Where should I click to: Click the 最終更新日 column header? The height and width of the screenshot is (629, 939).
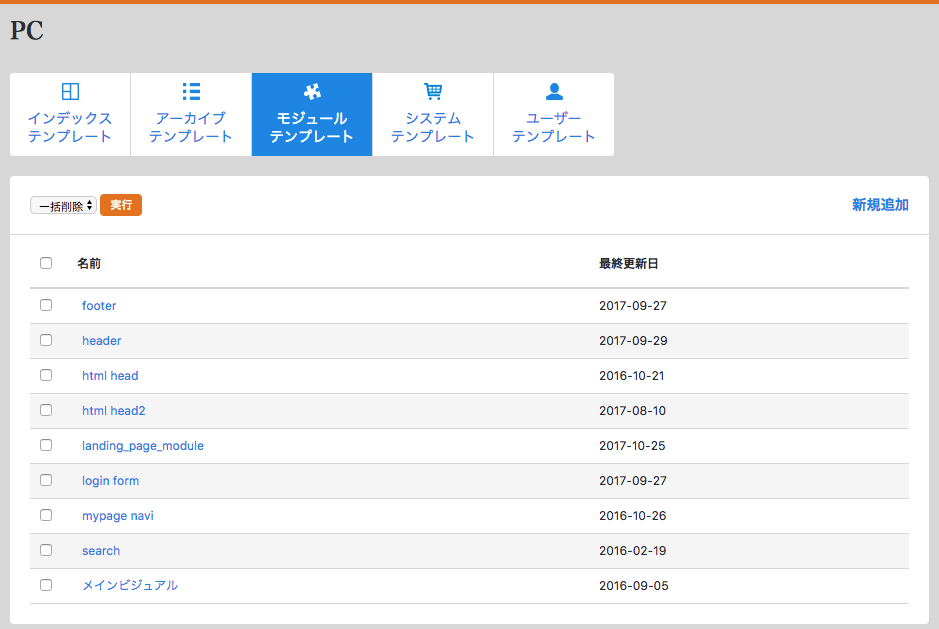point(629,264)
